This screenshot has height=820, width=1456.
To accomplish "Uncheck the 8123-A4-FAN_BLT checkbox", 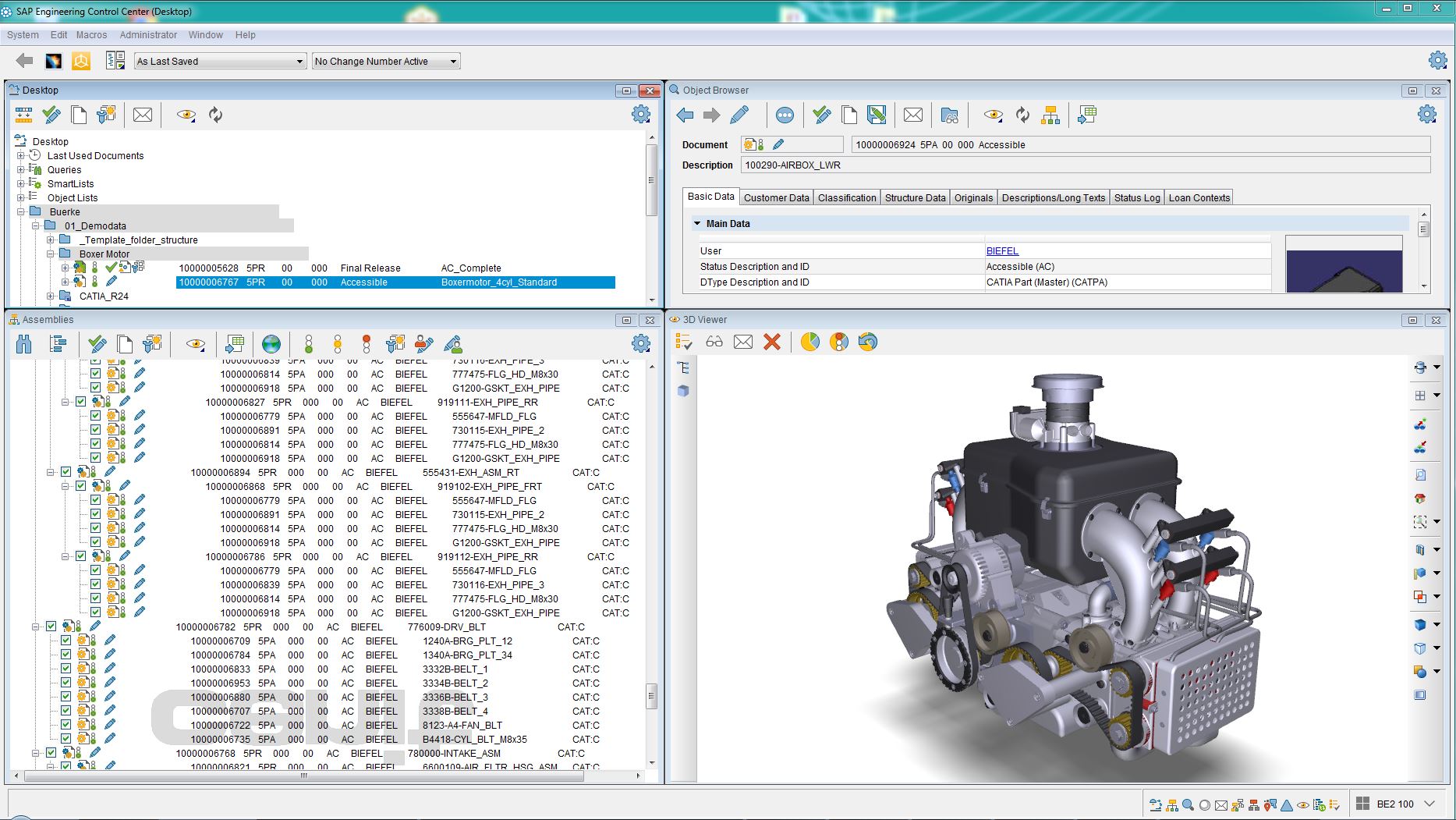I will [x=66, y=725].
